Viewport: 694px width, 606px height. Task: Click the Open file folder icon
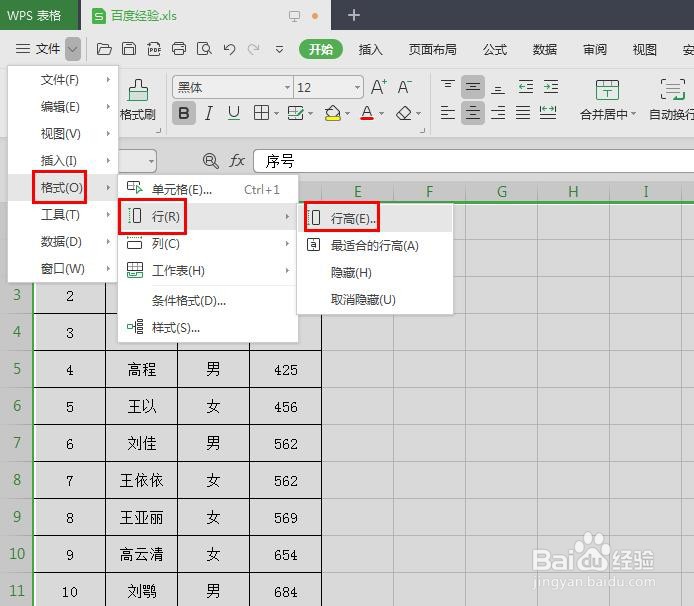pos(104,49)
